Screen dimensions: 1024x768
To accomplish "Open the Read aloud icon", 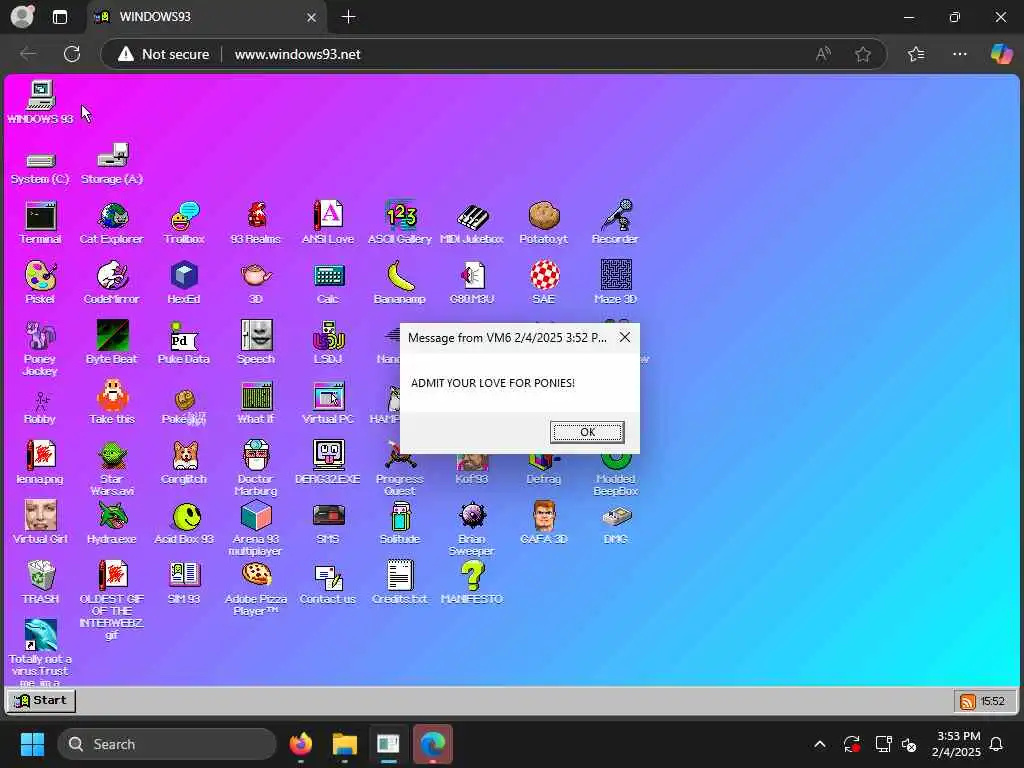I will 823,54.
